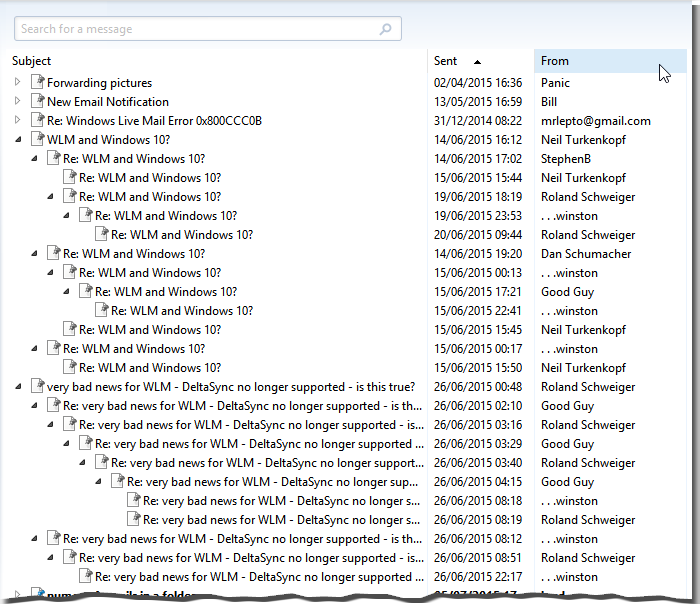Collapse the reply sent 19/06/2015 18:19
Screen dimensions: 700x607
click(50, 197)
